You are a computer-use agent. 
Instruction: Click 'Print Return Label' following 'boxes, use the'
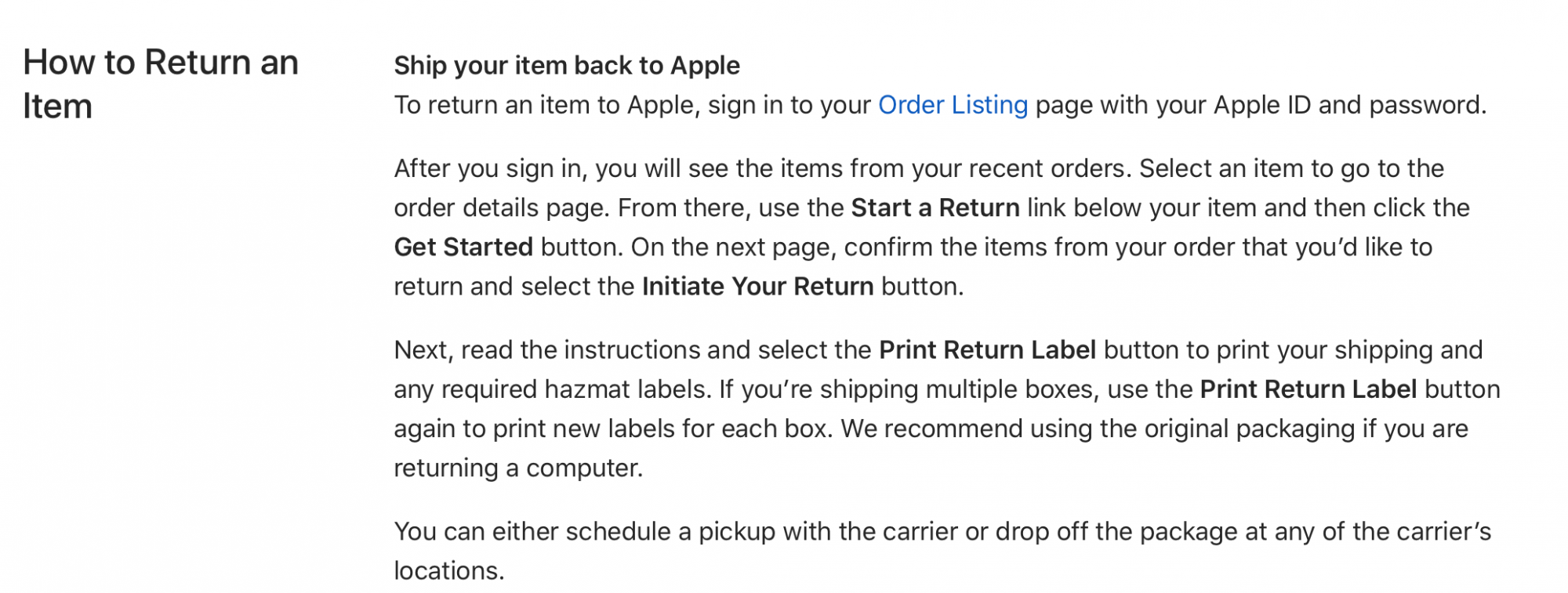(x=1308, y=389)
